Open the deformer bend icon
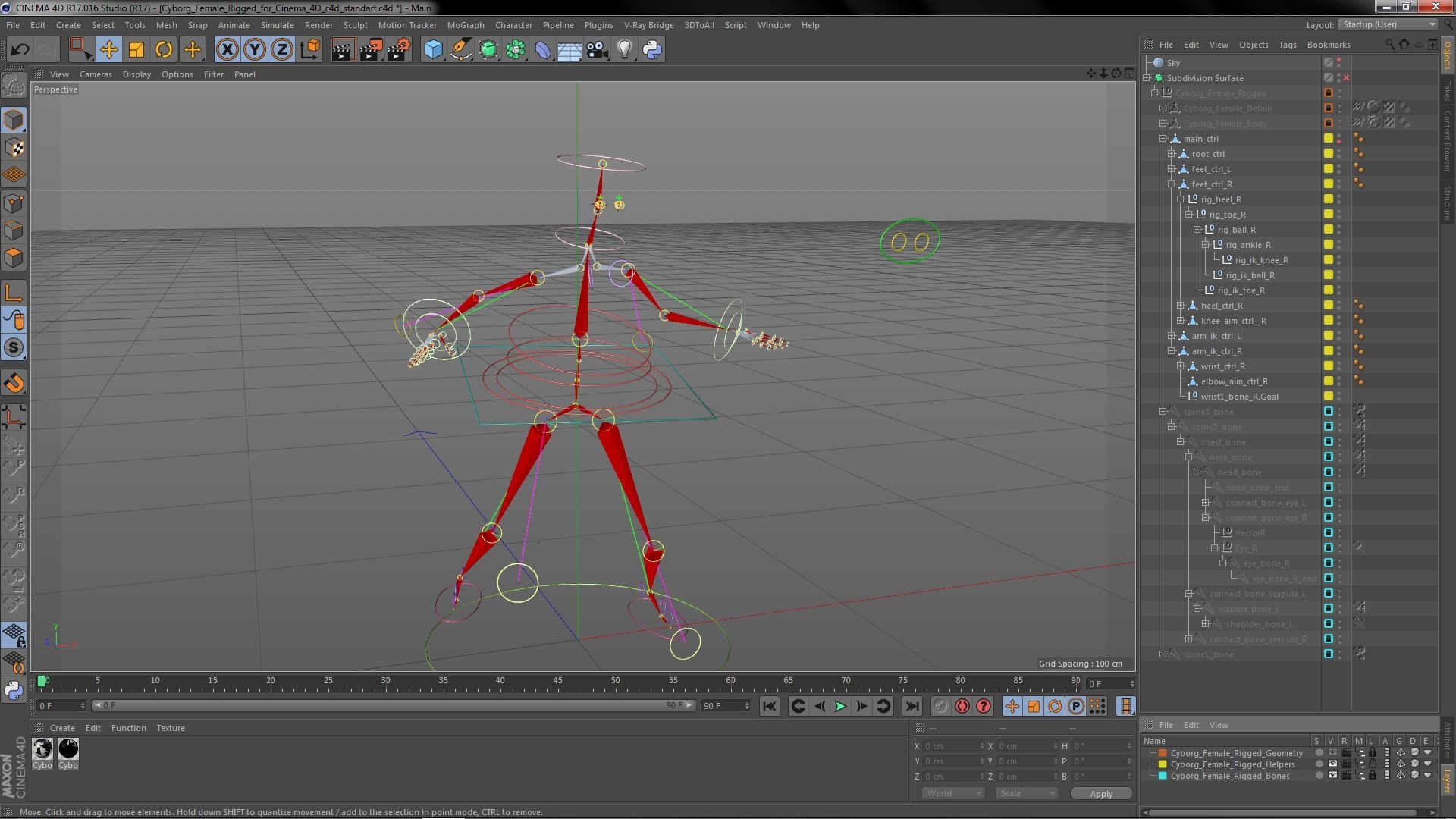1456x819 pixels. coord(543,50)
